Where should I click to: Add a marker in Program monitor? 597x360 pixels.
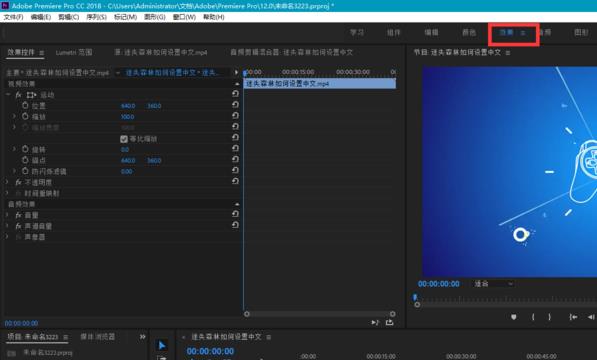point(514,317)
